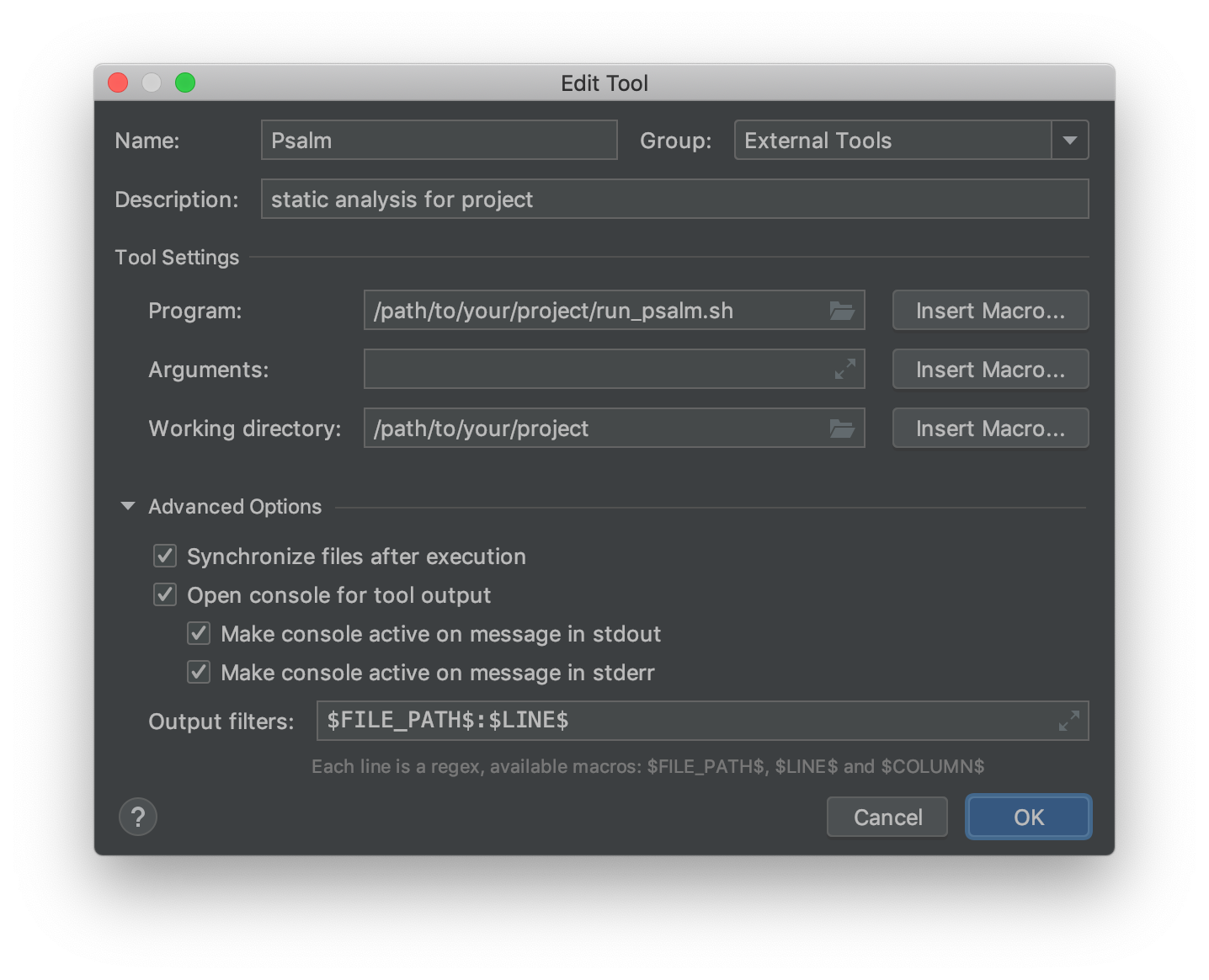Uncheck Synchronize files after execution

[165, 556]
